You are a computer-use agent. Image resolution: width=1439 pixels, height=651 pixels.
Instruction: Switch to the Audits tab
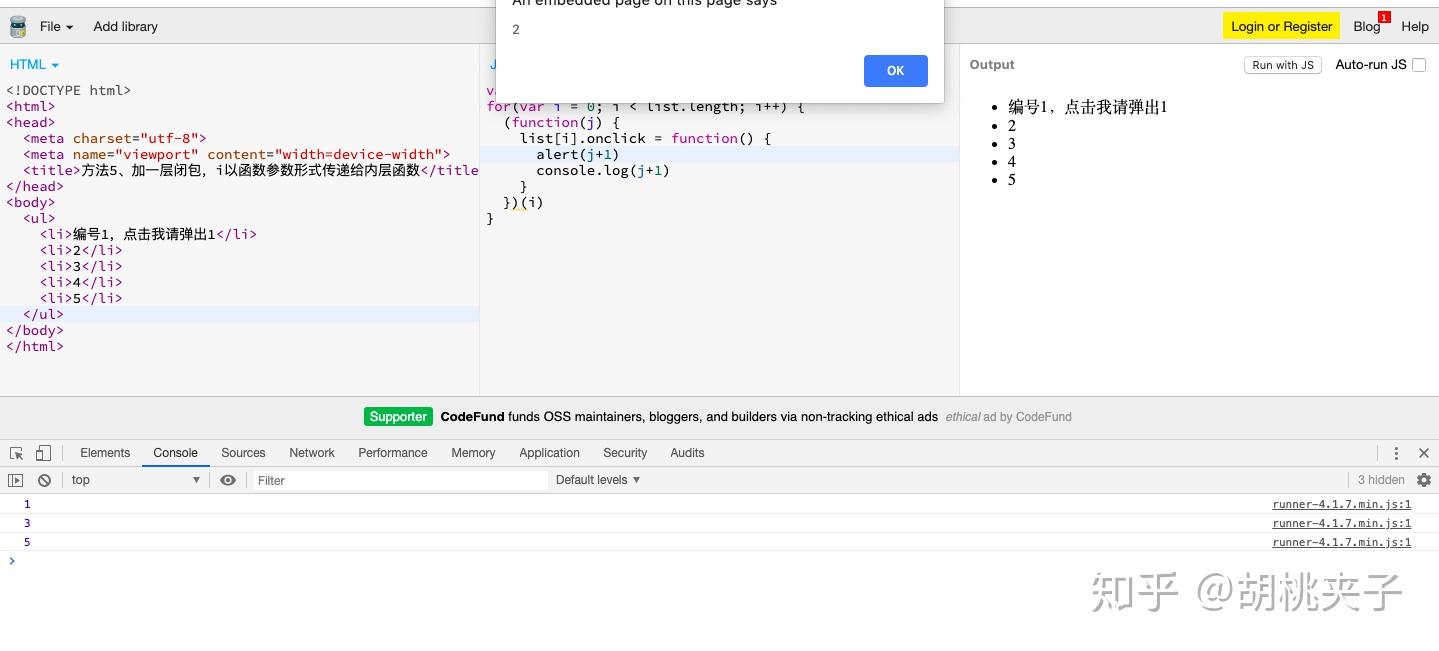687,453
